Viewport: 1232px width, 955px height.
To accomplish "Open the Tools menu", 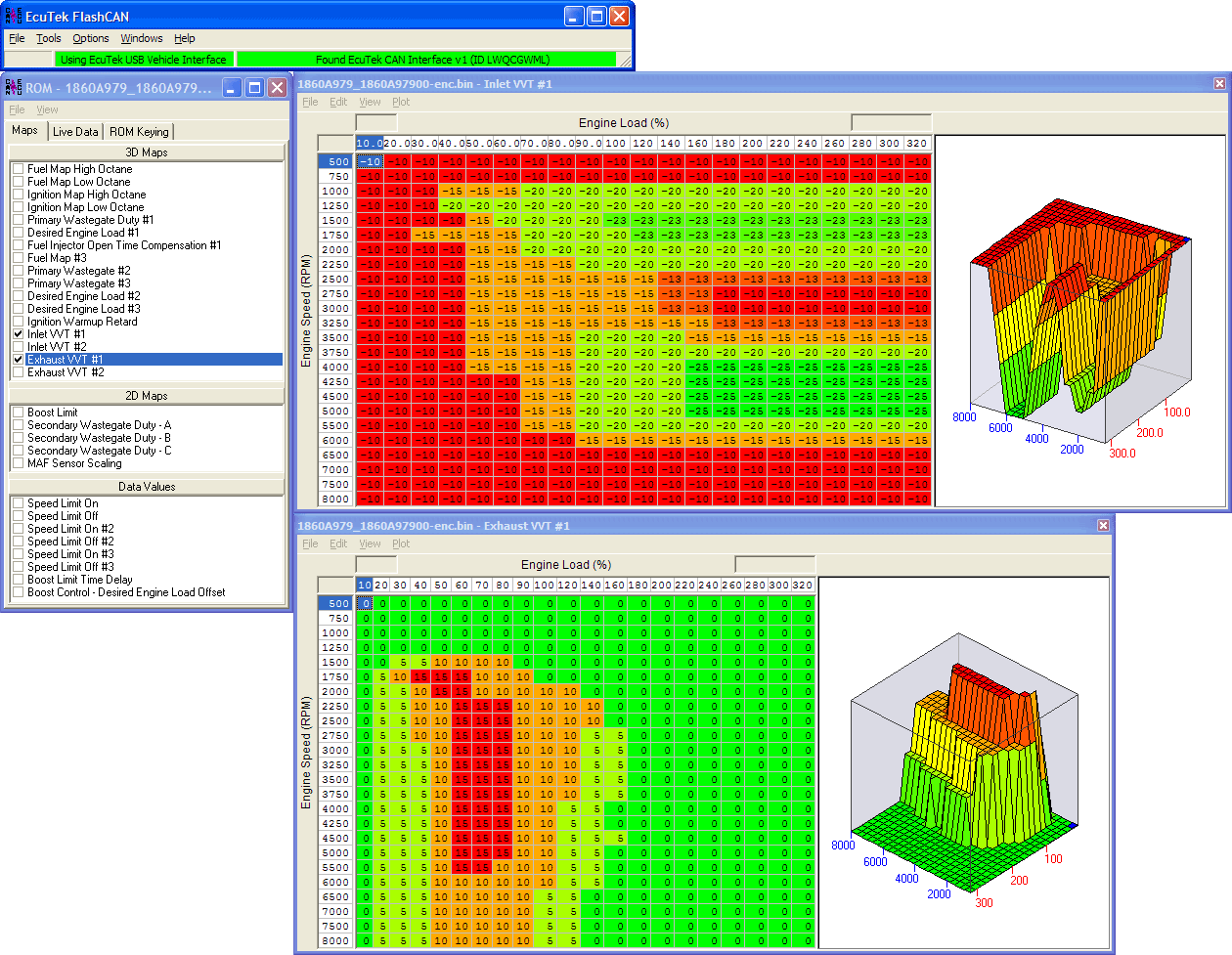I will (49, 38).
